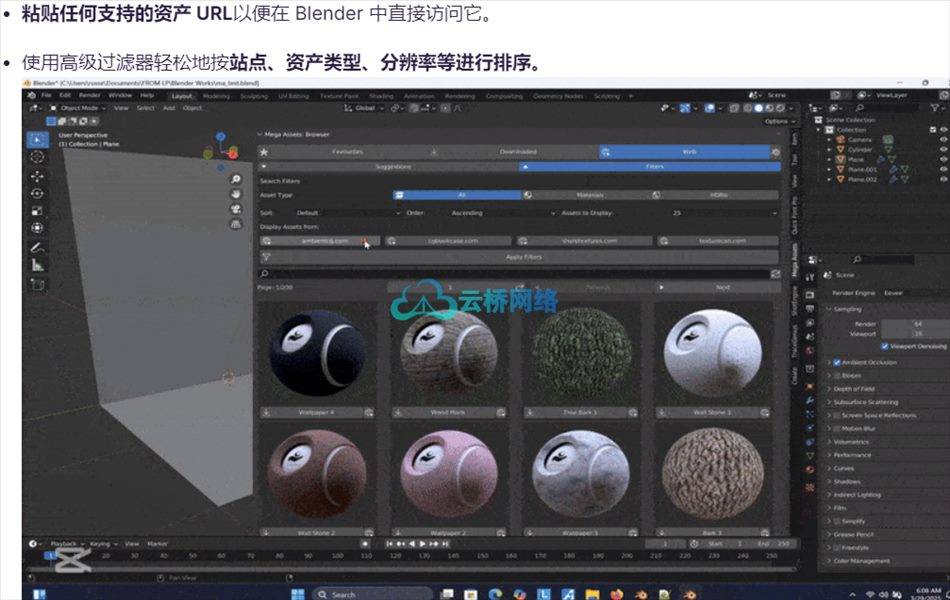Click the refresh icon beside search field
950x600 pixels.
click(775, 274)
